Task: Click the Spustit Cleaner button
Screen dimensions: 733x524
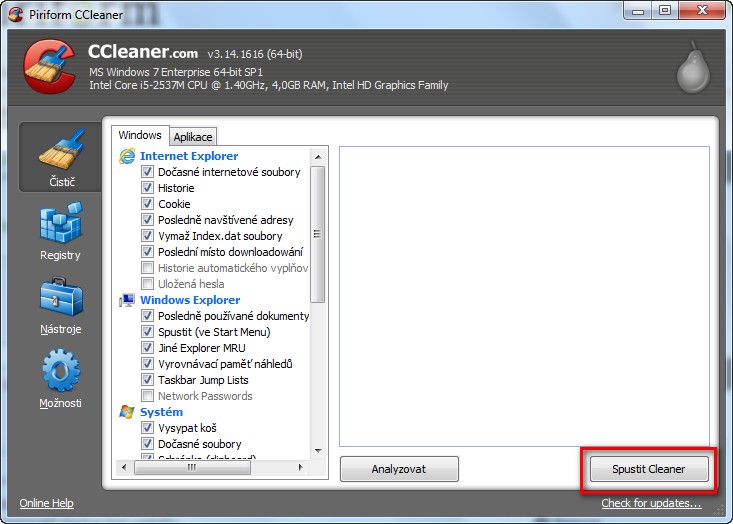Action: (x=649, y=469)
